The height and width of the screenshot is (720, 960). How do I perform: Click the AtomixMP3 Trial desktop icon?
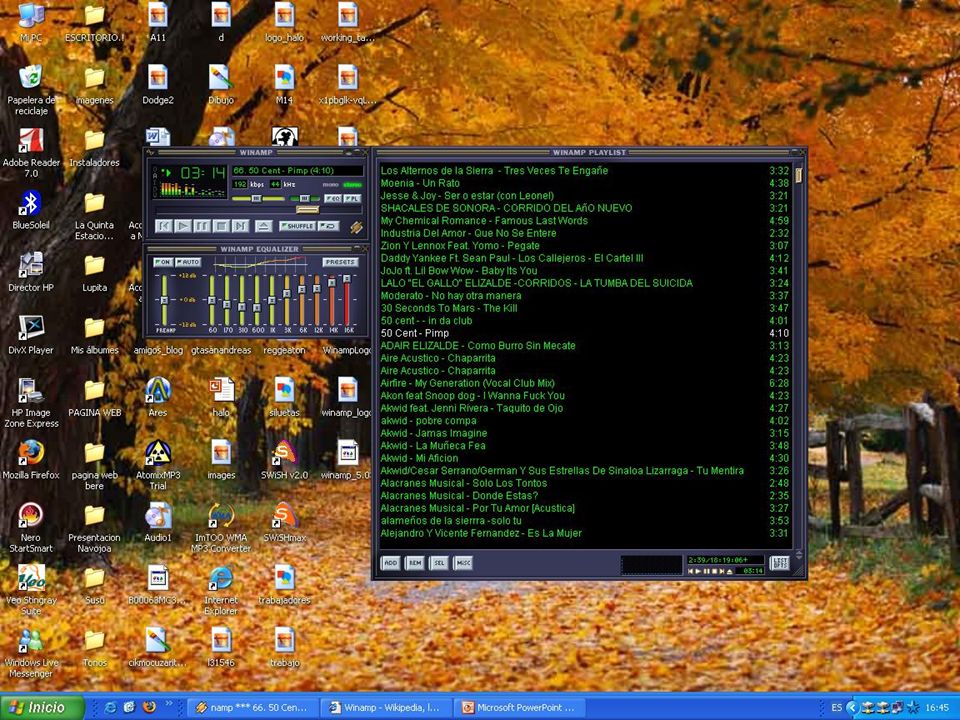[158, 465]
